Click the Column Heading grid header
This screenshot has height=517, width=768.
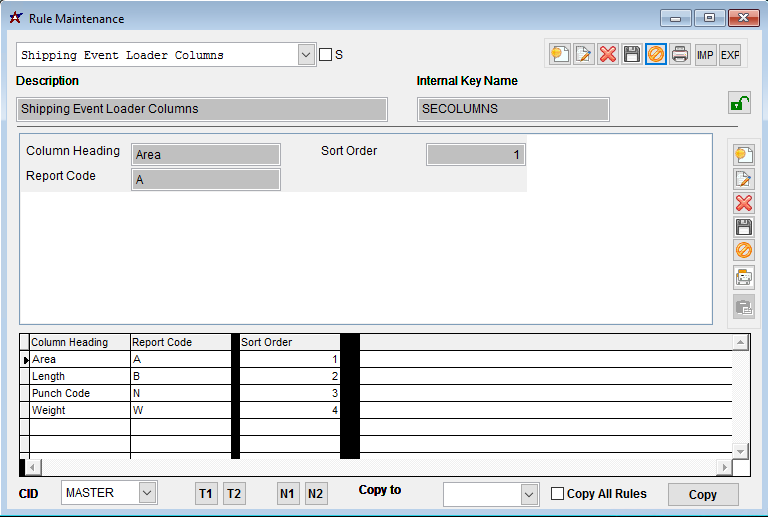click(x=80, y=342)
